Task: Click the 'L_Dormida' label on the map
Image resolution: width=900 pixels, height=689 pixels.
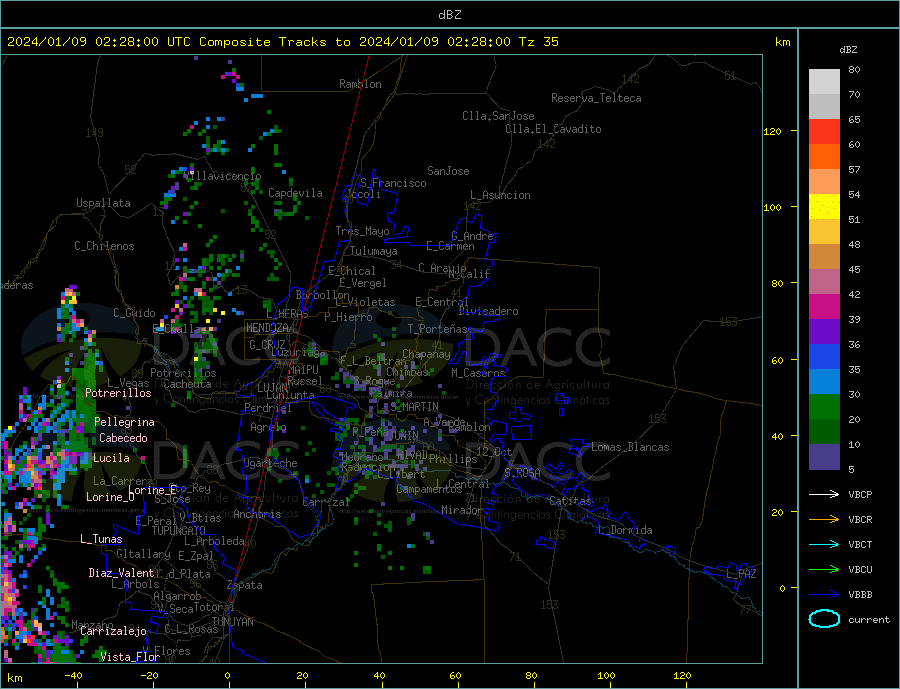Action: (626, 530)
